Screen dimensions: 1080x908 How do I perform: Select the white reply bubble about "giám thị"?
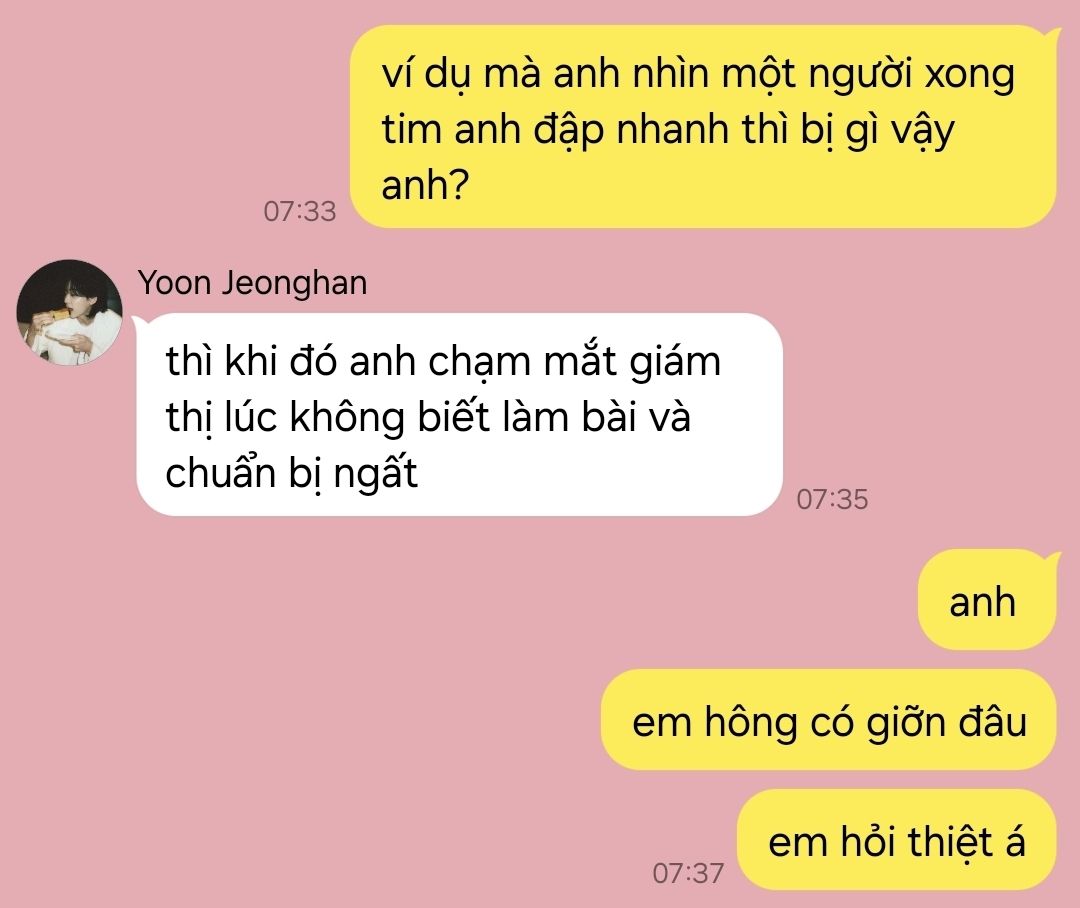[459, 415]
